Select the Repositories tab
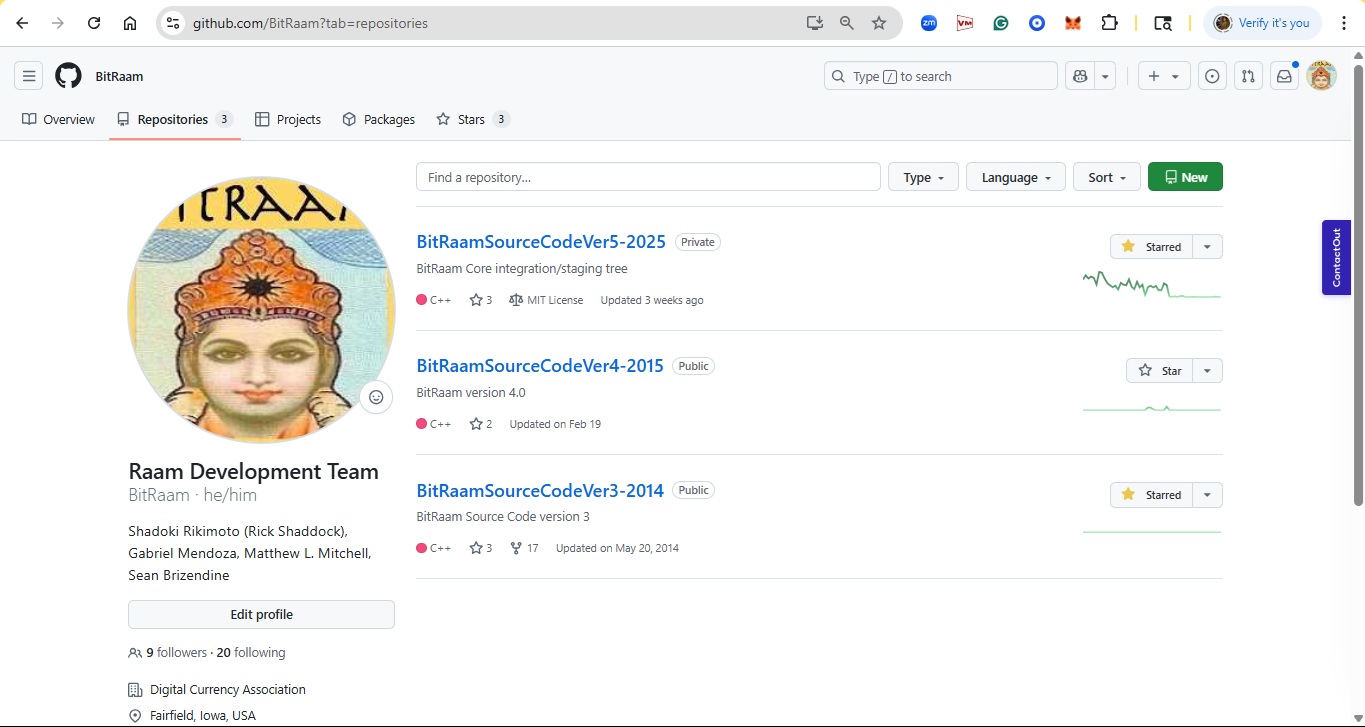Image resolution: width=1365 pixels, height=727 pixels. coord(175,119)
